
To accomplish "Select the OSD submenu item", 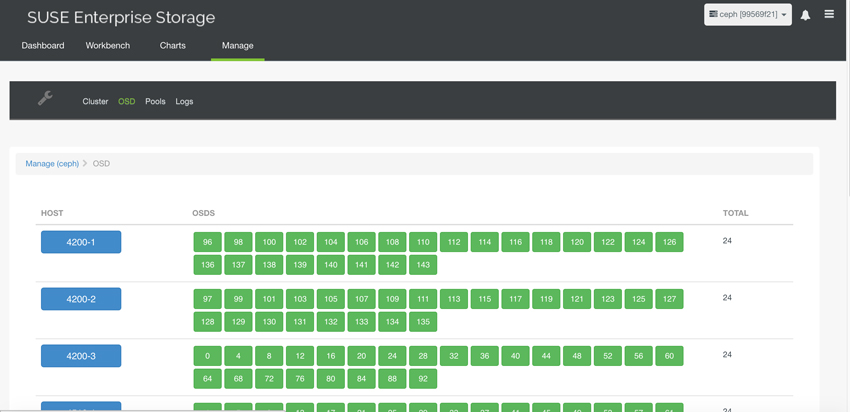I will [127, 101].
